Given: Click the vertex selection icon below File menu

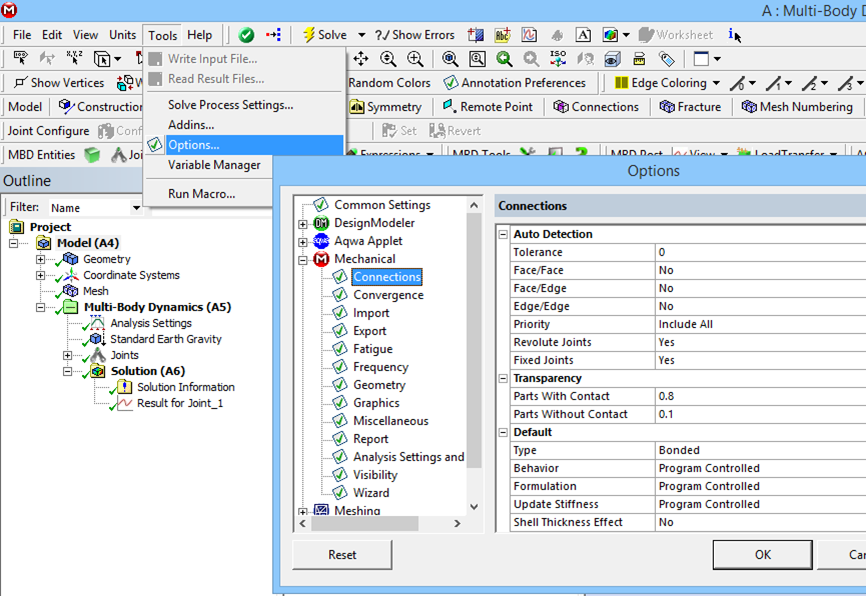Looking at the screenshot, I should pyautogui.click(x=21, y=57).
